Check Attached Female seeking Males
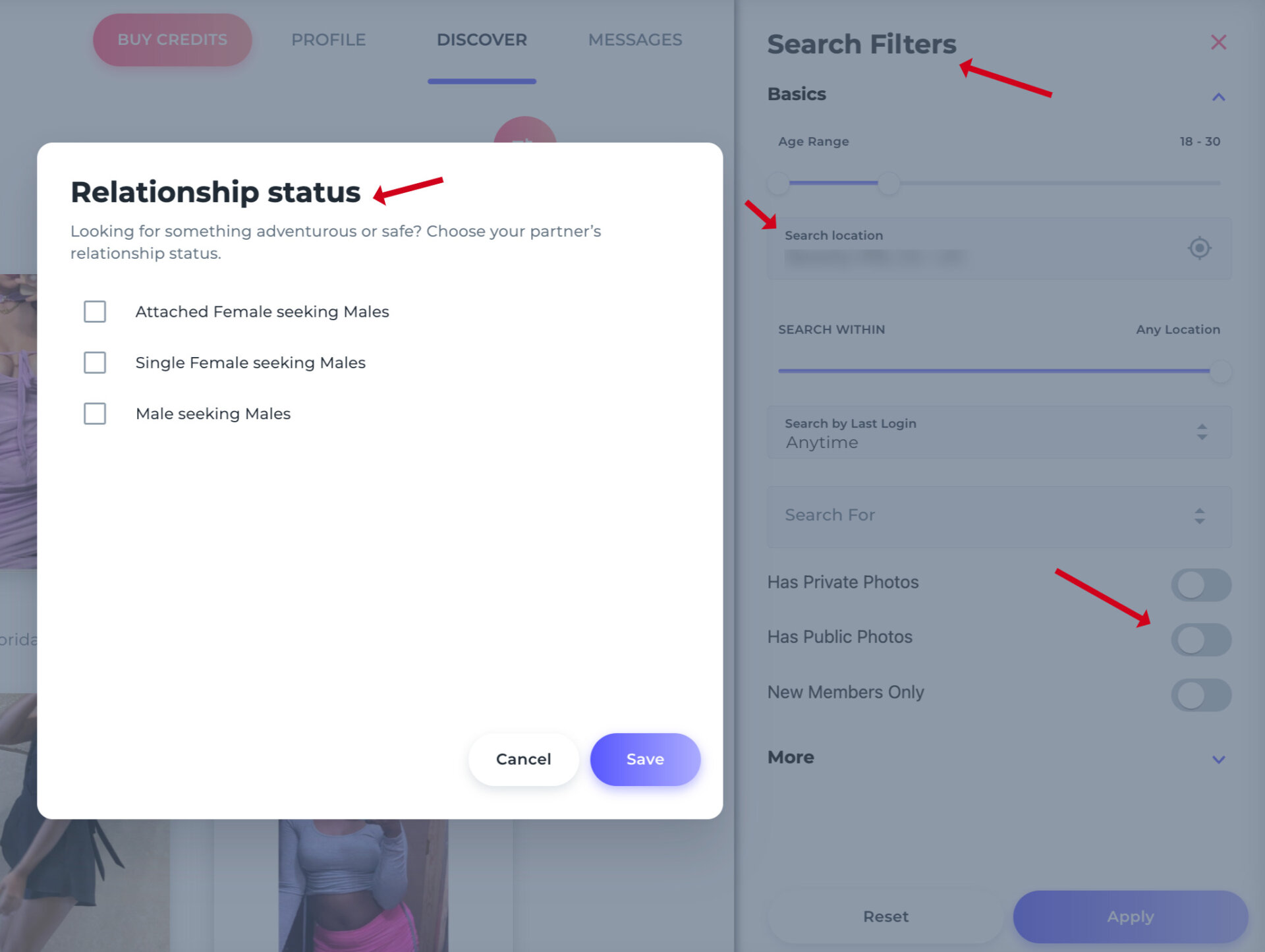This screenshot has width=1265, height=952. click(x=95, y=312)
